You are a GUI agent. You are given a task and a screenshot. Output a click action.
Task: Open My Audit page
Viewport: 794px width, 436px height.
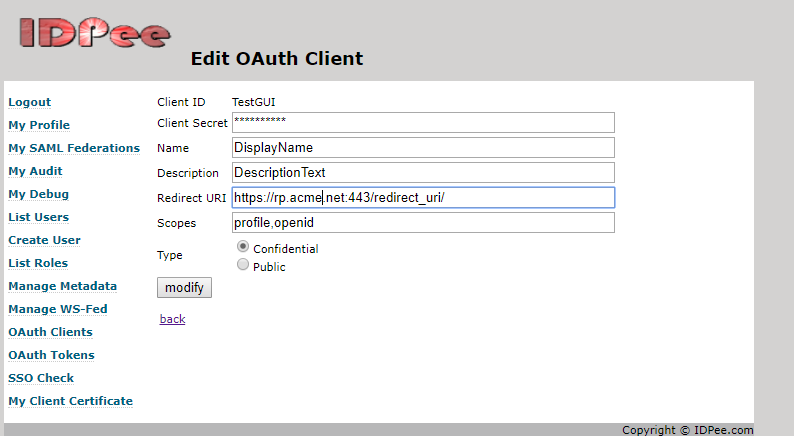(35, 171)
